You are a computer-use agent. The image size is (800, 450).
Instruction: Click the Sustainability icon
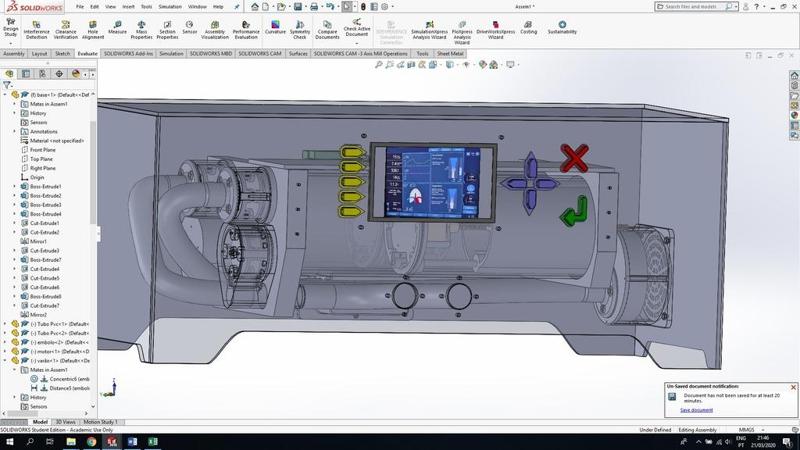click(x=561, y=27)
